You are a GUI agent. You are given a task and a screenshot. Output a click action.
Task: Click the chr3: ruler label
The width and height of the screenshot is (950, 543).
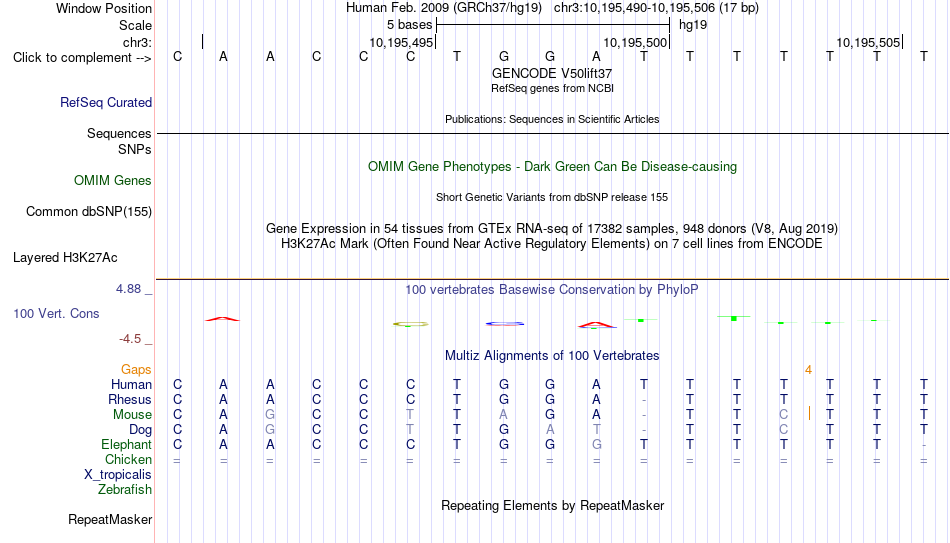click(137, 42)
